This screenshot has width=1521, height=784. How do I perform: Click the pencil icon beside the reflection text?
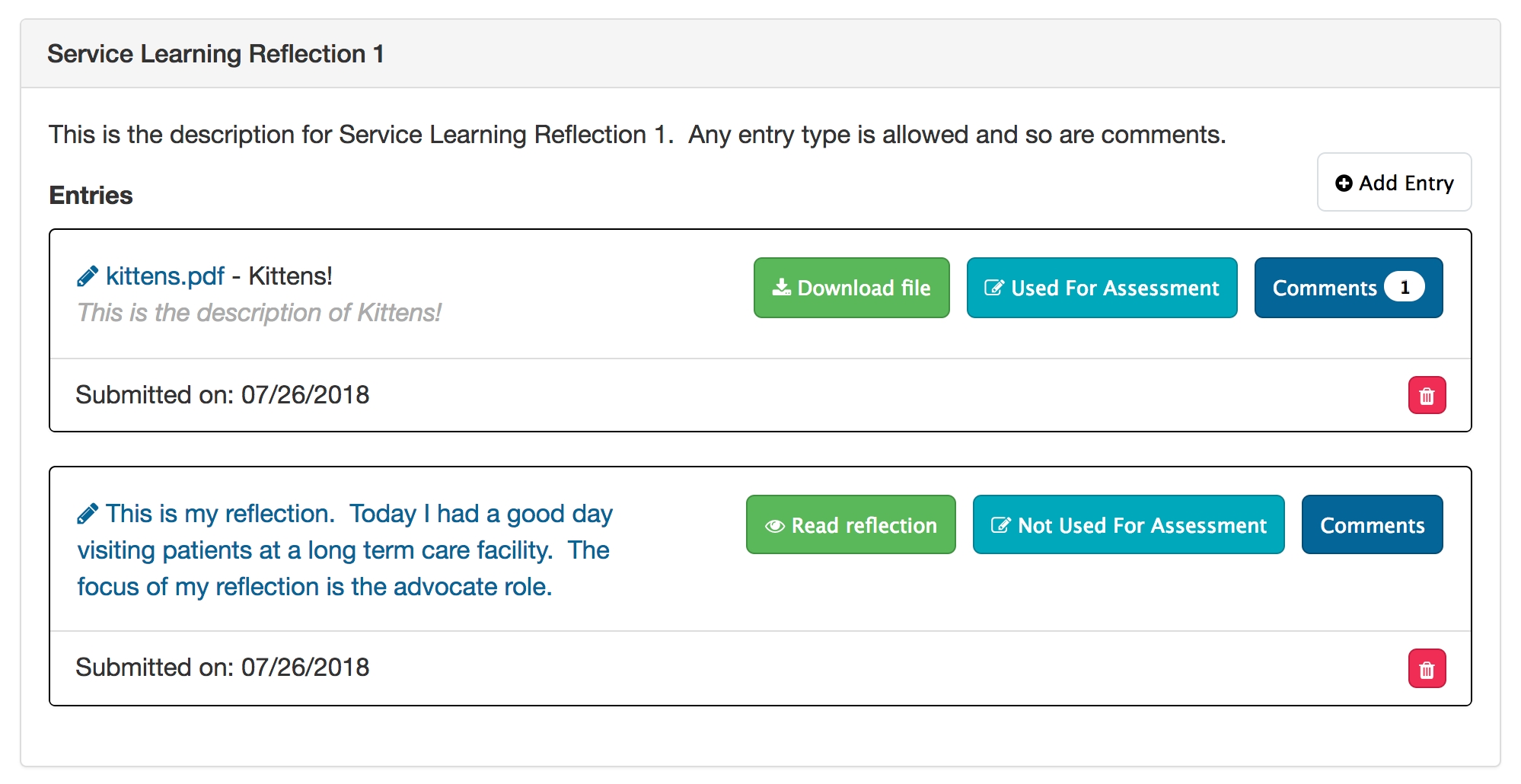(x=88, y=514)
